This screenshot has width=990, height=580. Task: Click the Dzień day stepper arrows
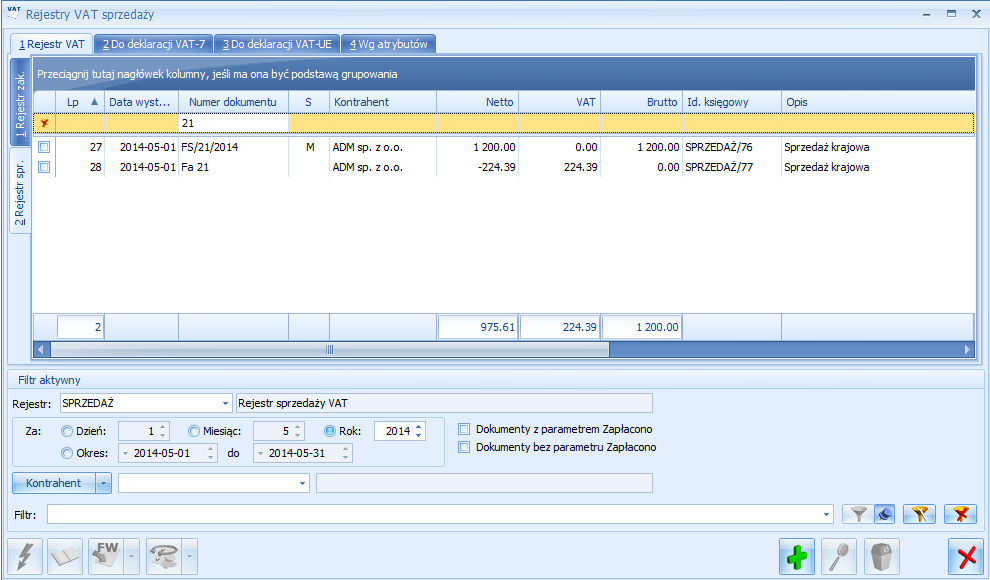[x=163, y=431]
